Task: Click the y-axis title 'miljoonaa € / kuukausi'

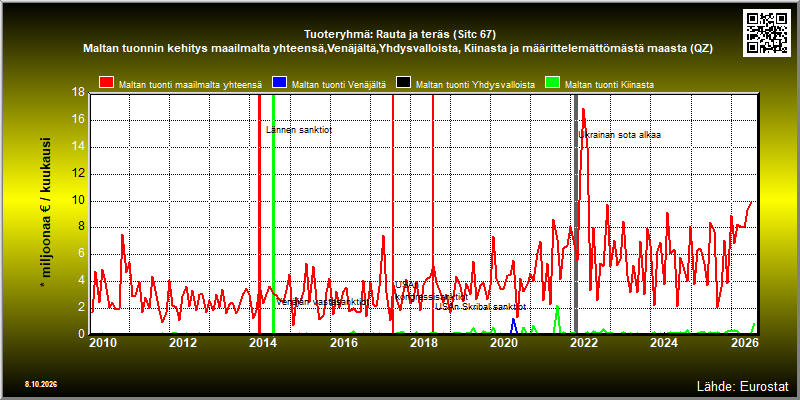Action: 46,213
